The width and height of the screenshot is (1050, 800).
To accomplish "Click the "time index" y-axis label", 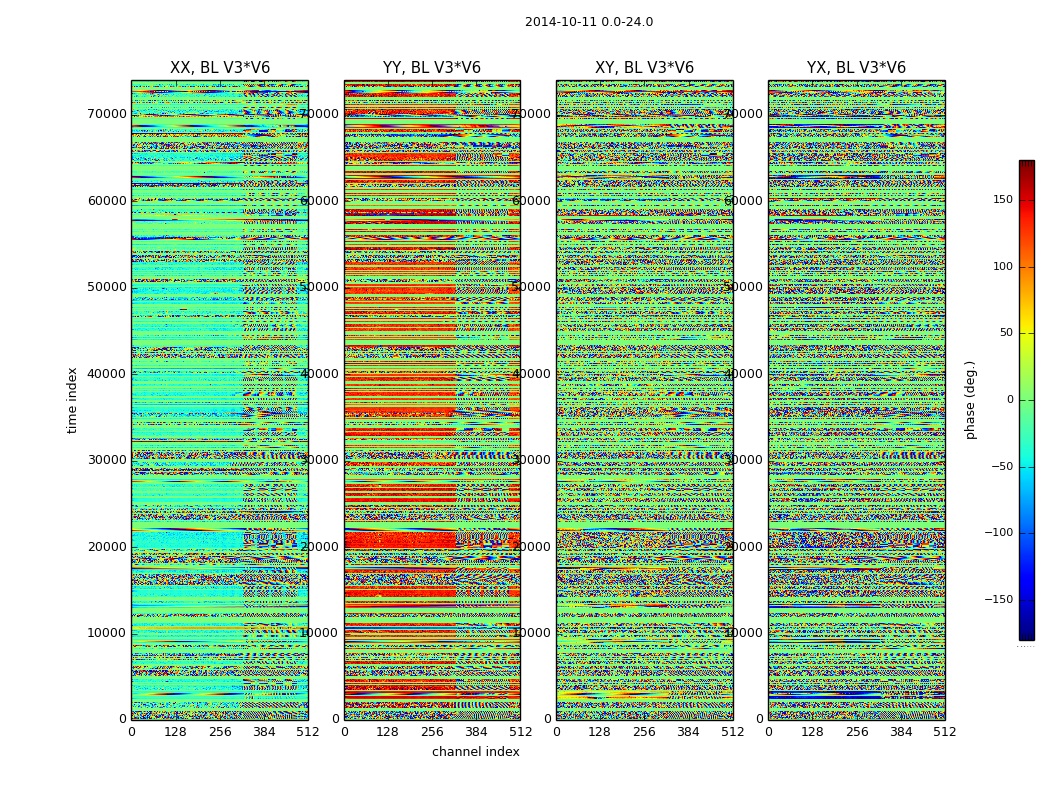I will pyautogui.click(x=72, y=400).
